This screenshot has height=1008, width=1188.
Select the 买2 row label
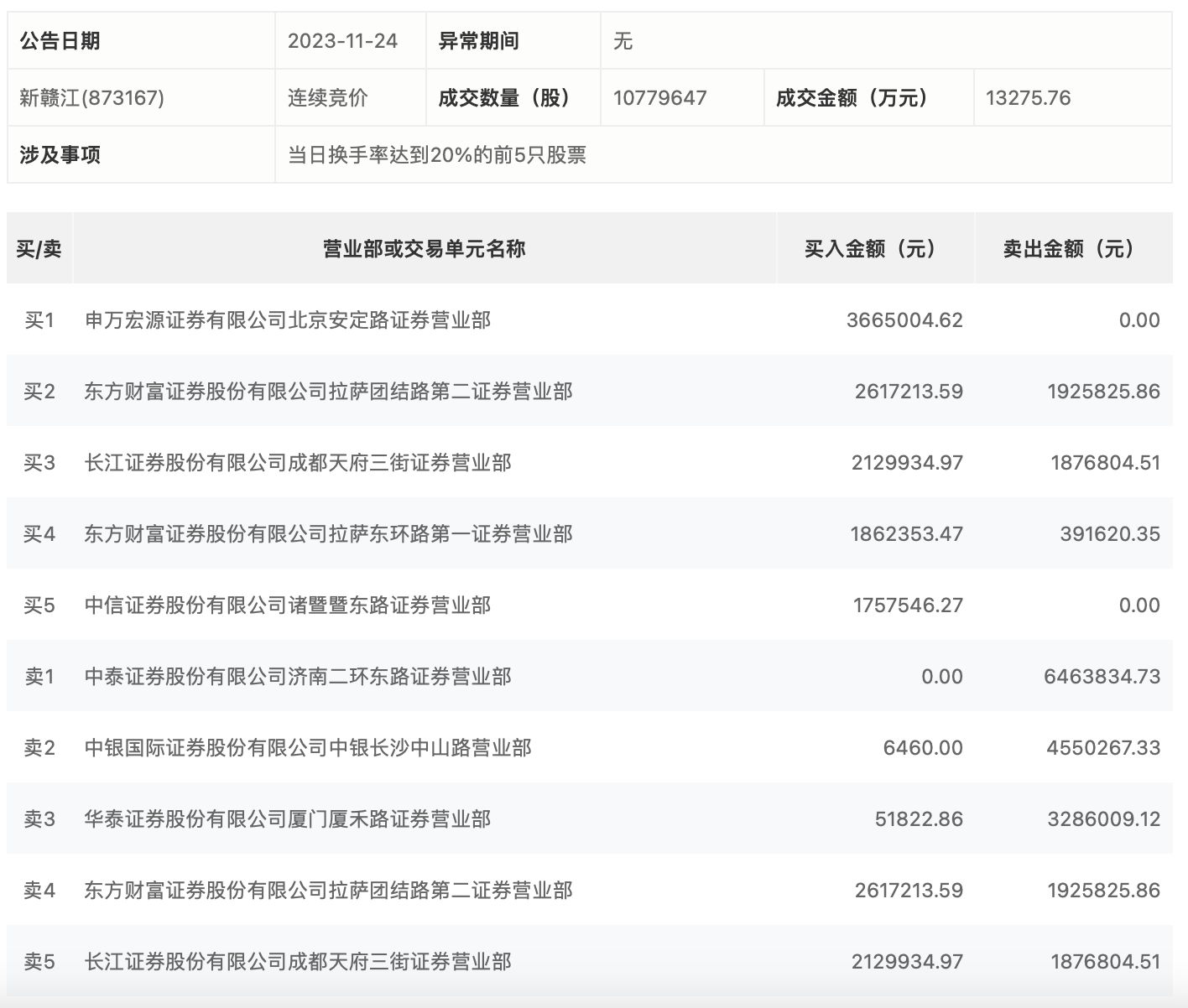coord(39,391)
